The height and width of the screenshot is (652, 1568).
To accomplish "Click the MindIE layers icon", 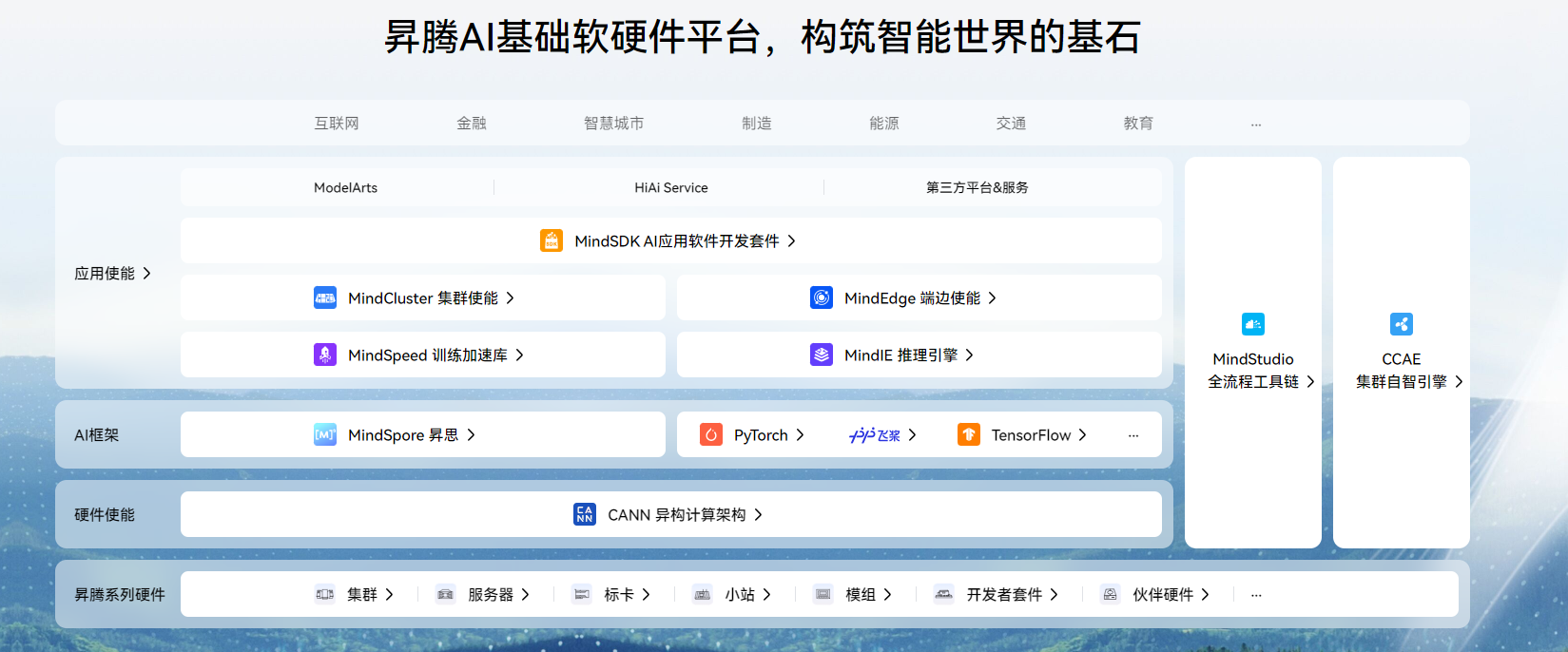I will click(822, 355).
